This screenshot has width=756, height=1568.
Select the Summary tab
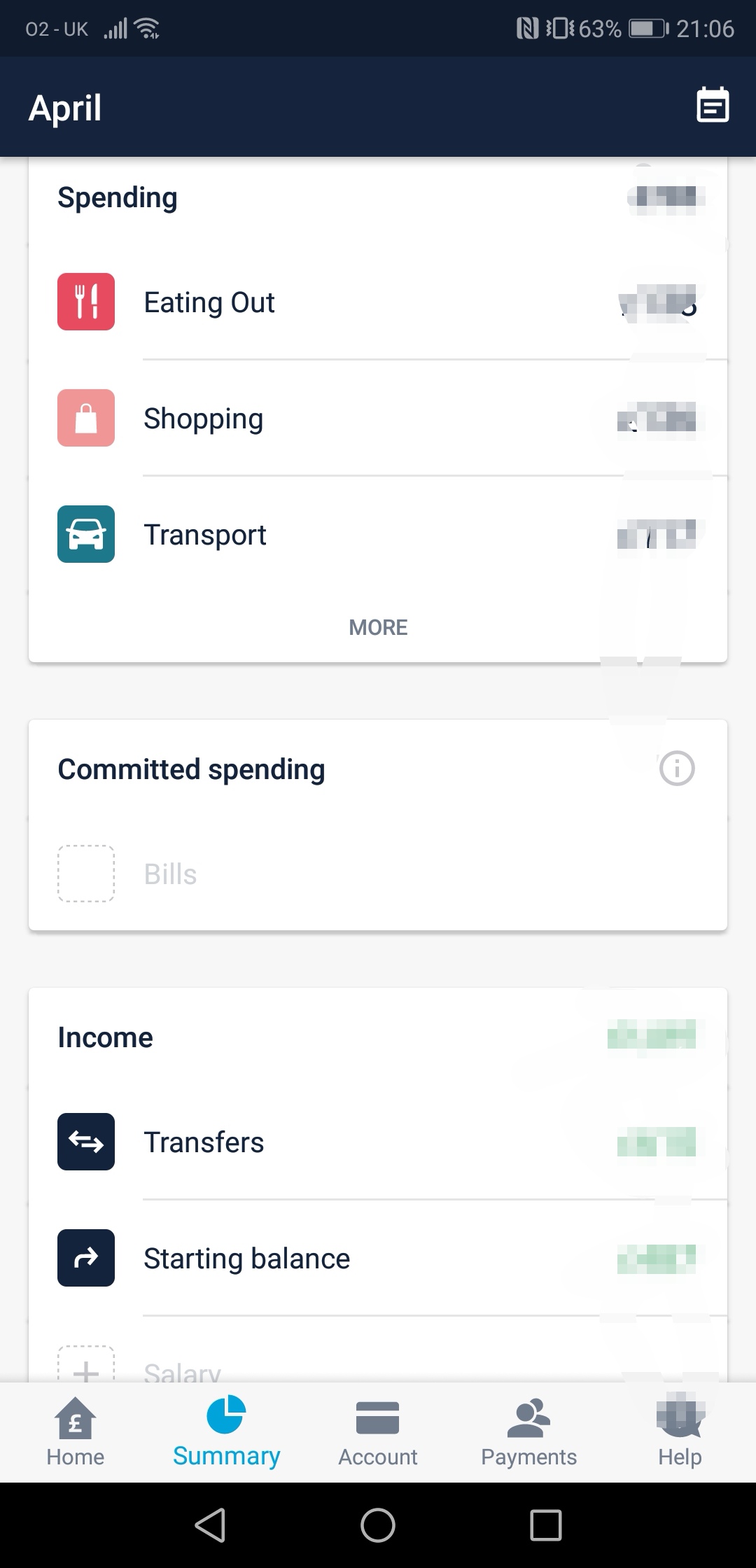tap(226, 1432)
